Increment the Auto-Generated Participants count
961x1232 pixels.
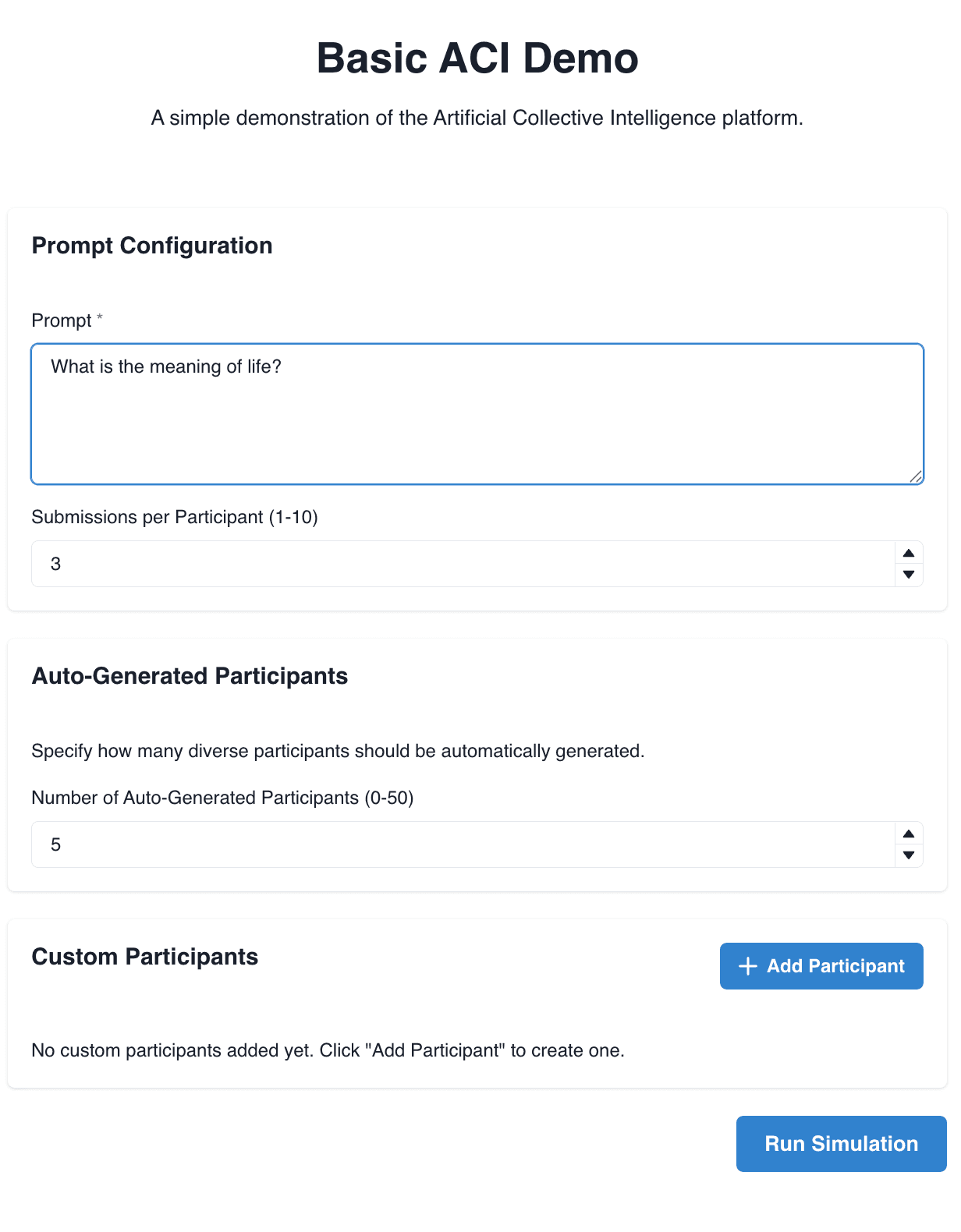point(909,834)
